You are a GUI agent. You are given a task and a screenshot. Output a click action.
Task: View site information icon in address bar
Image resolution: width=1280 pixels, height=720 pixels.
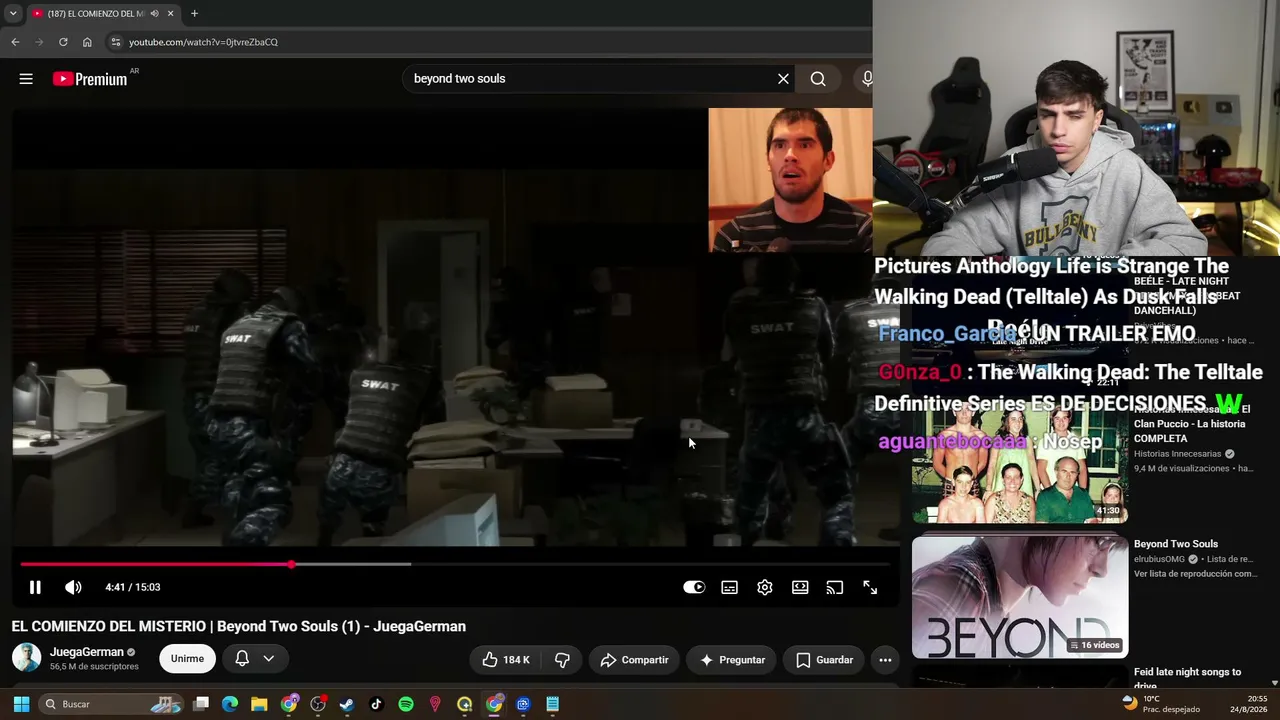[x=116, y=42]
